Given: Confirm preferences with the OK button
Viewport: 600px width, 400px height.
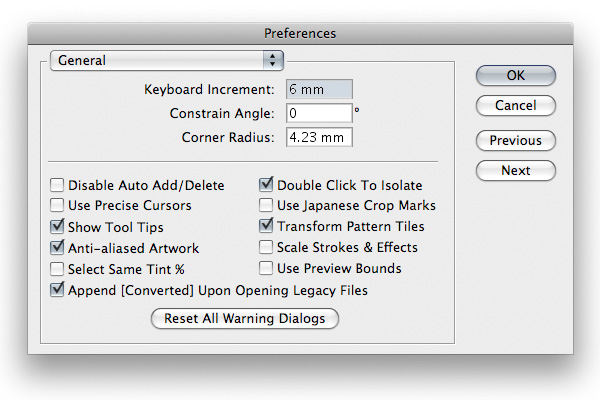Looking at the screenshot, I should [x=516, y=75].
